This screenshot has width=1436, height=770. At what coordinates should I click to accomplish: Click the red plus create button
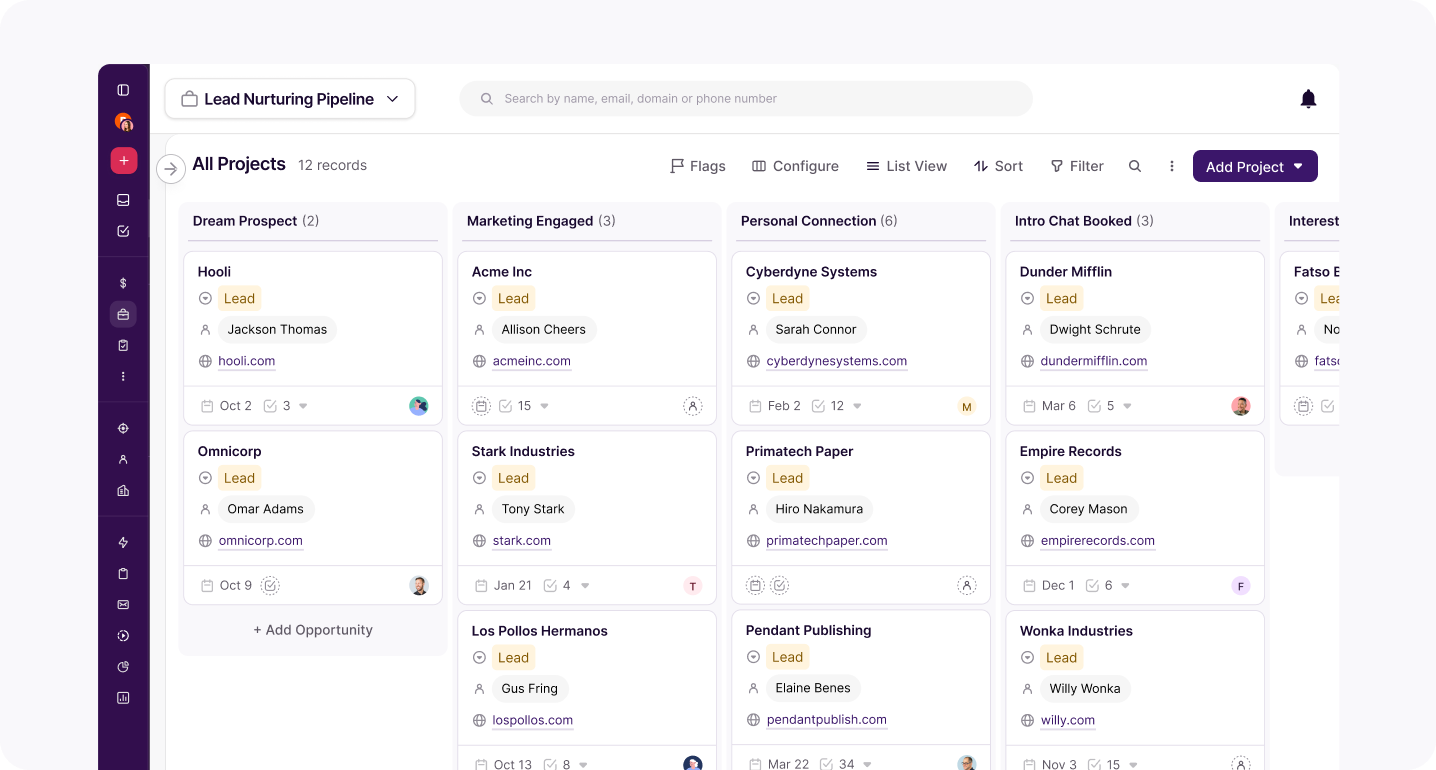click(x=123, y=160)
